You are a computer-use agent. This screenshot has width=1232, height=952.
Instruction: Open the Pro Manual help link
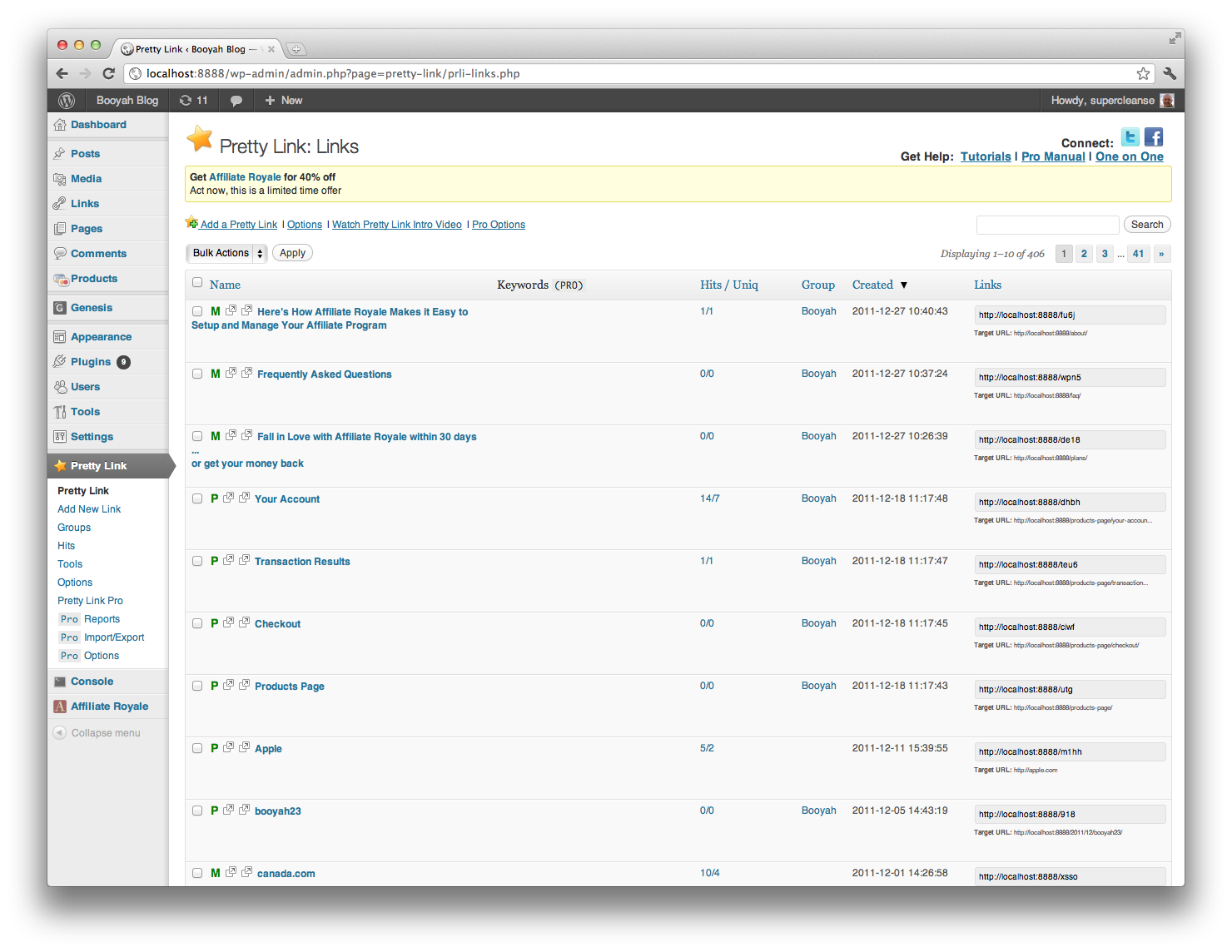1053,156
